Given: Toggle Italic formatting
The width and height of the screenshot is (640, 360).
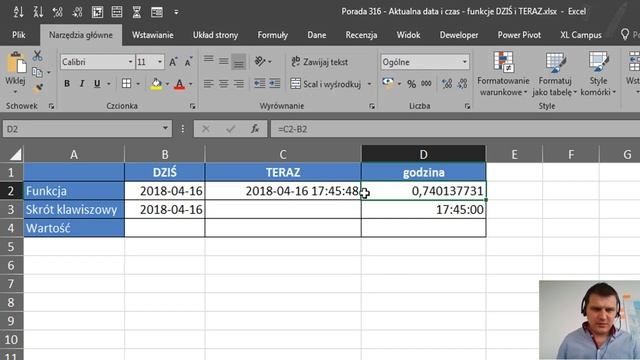Looking at the screenshot, I should (x=82, y=84).
